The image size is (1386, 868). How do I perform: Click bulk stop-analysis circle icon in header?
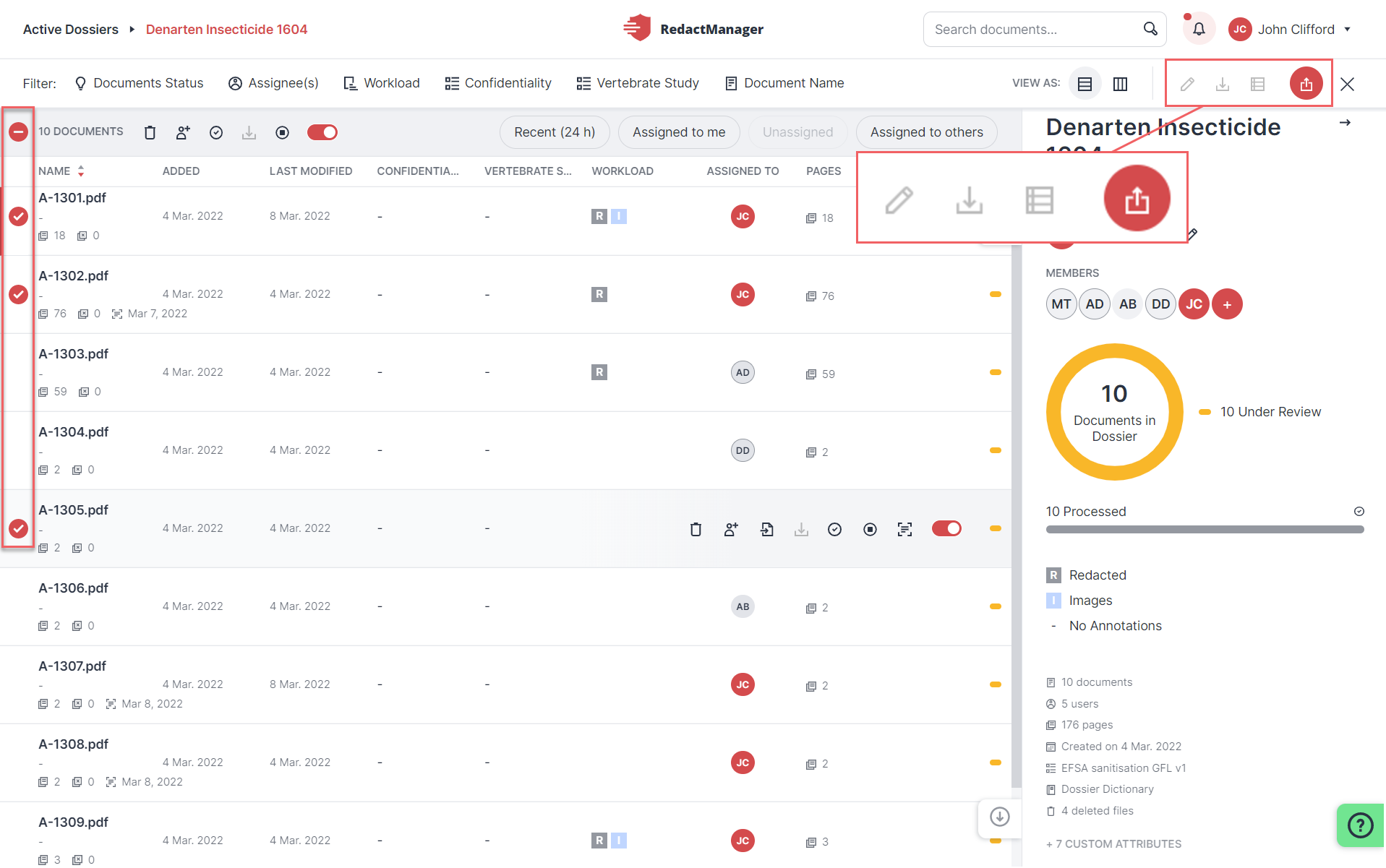pos(283,132)
